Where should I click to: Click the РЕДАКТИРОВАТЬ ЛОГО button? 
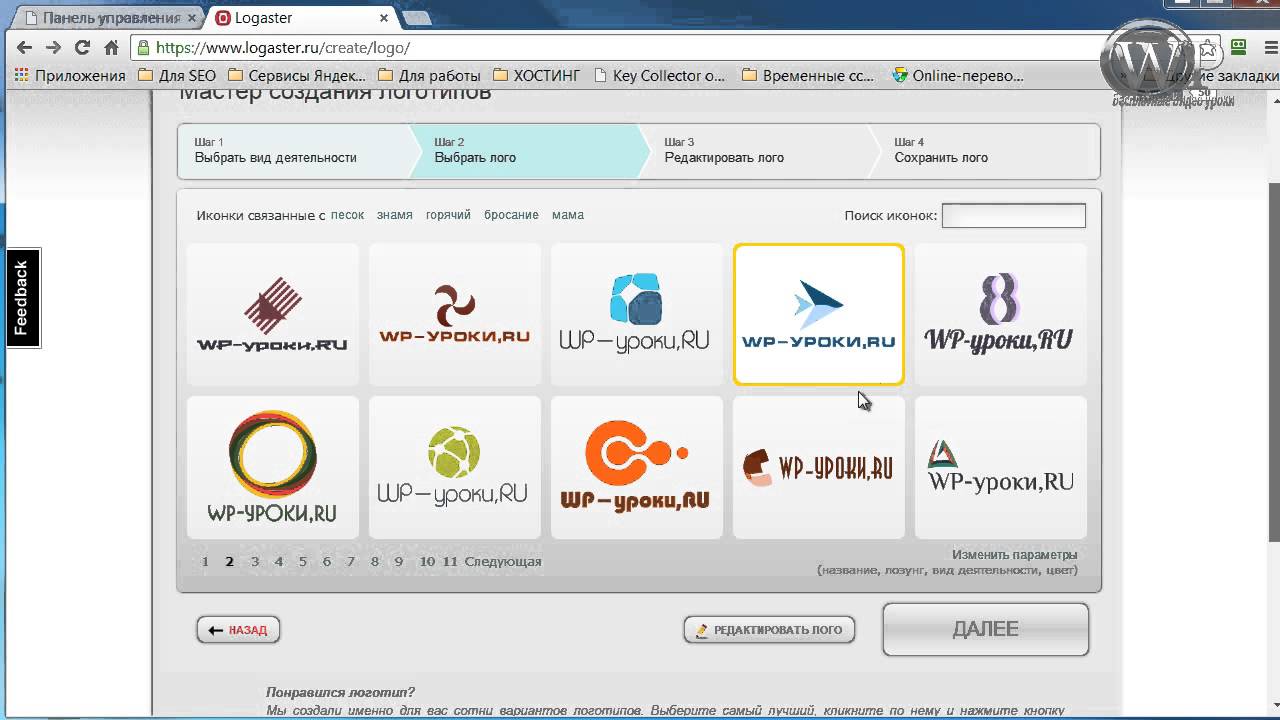pyautogui.click(x=769, y=630)
